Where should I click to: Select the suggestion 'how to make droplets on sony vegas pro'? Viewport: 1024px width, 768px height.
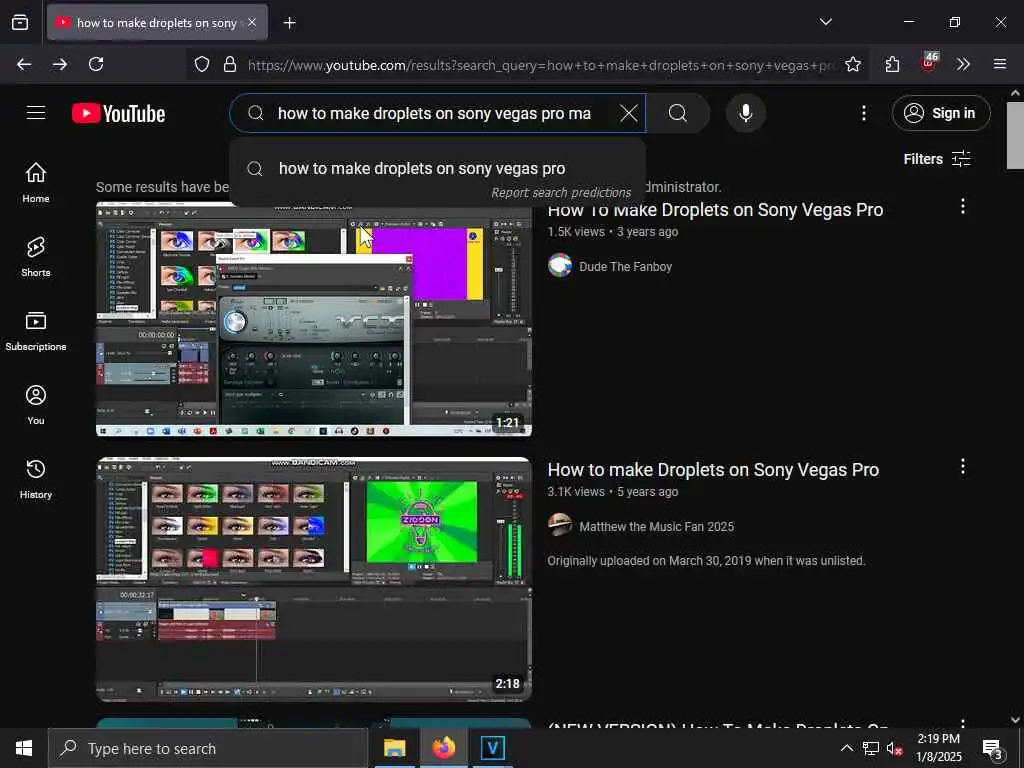click(x=438, y=168)
